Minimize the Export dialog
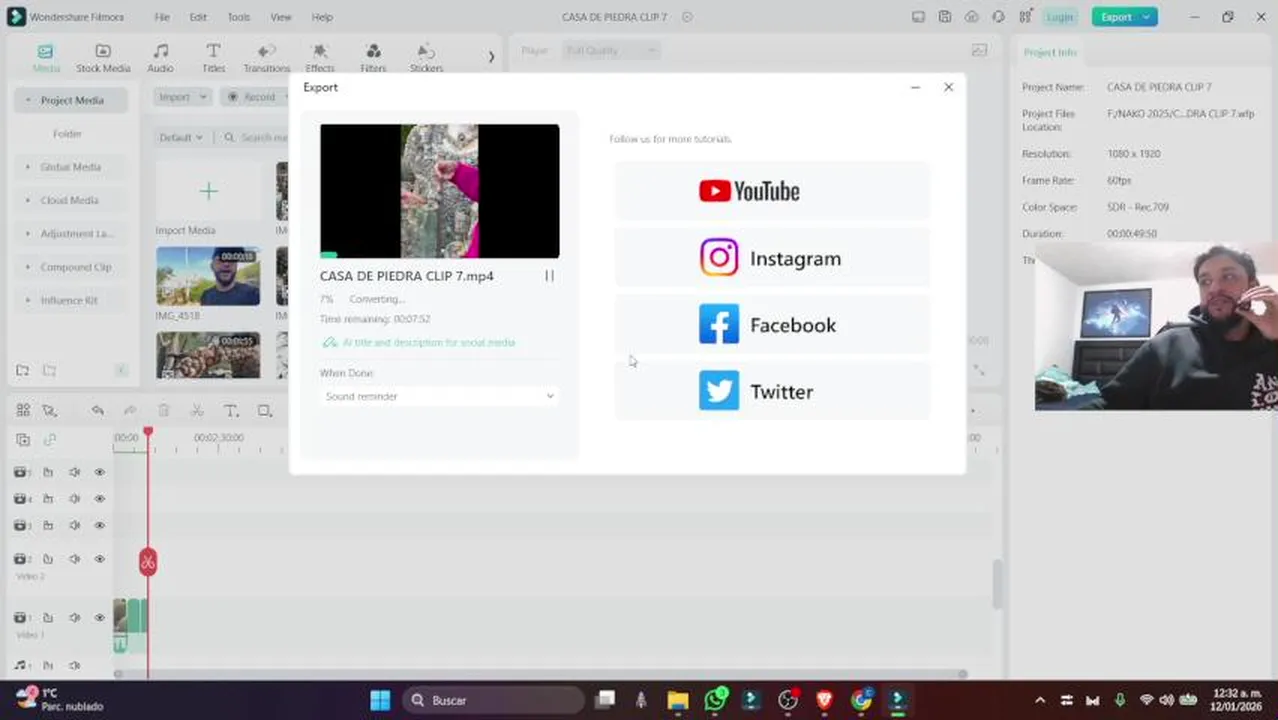 tap(915, 87)
